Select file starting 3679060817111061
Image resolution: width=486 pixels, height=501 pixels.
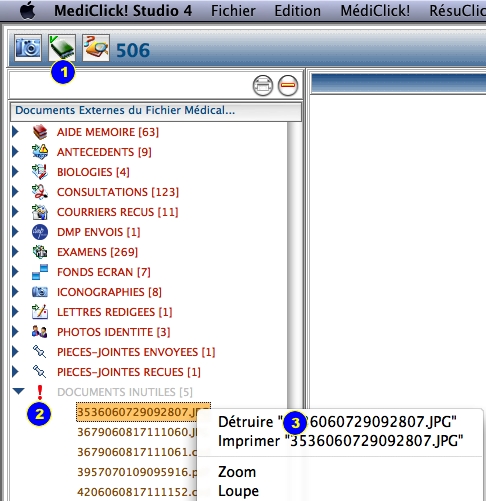[137, 452]
